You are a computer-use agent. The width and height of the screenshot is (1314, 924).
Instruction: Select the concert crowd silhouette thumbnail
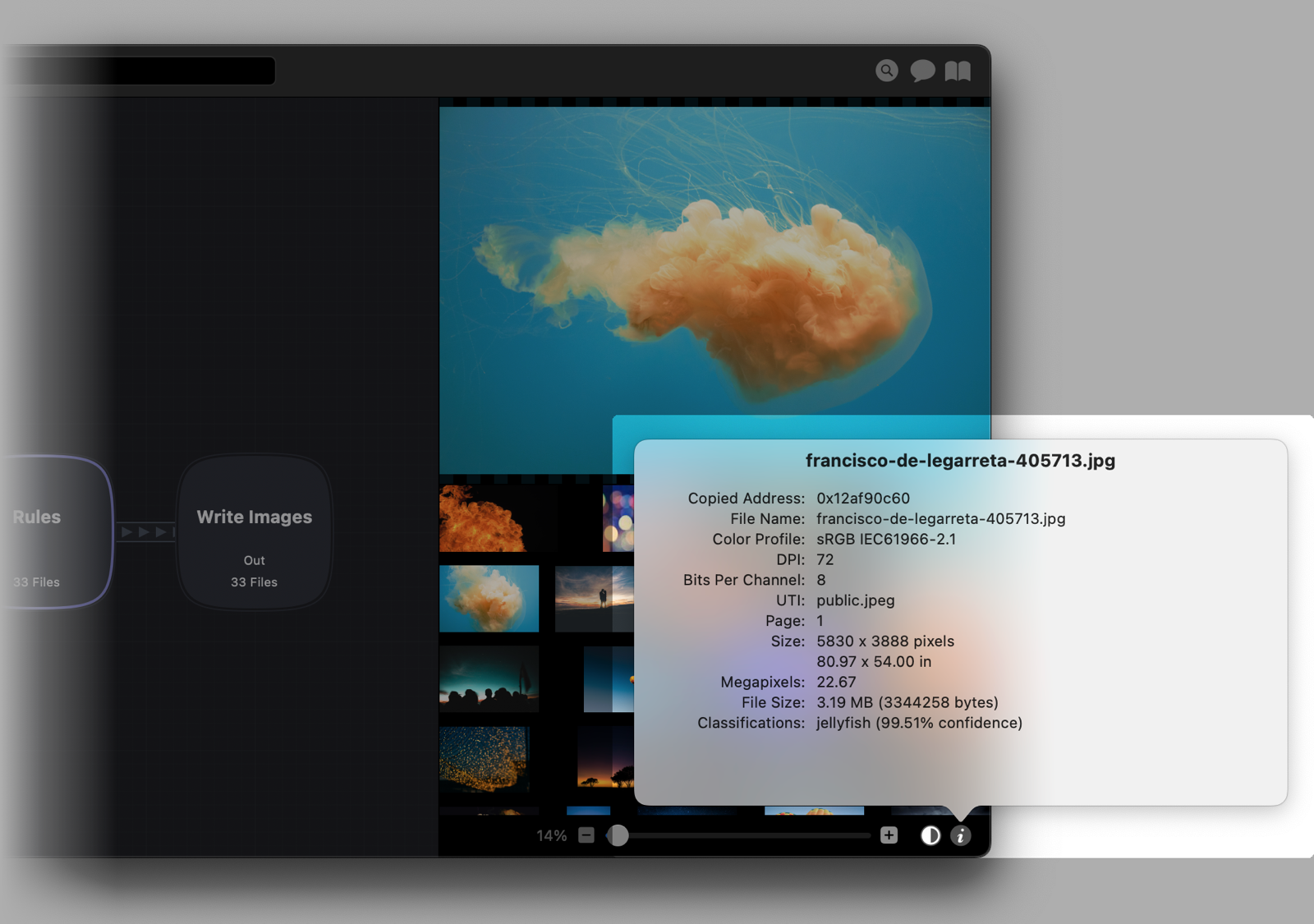click(489, 679)
